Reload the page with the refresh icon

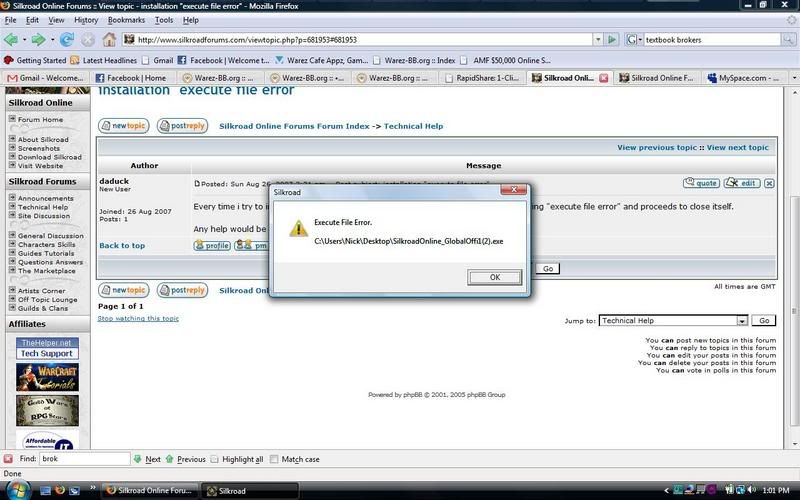tap(67, 40)
